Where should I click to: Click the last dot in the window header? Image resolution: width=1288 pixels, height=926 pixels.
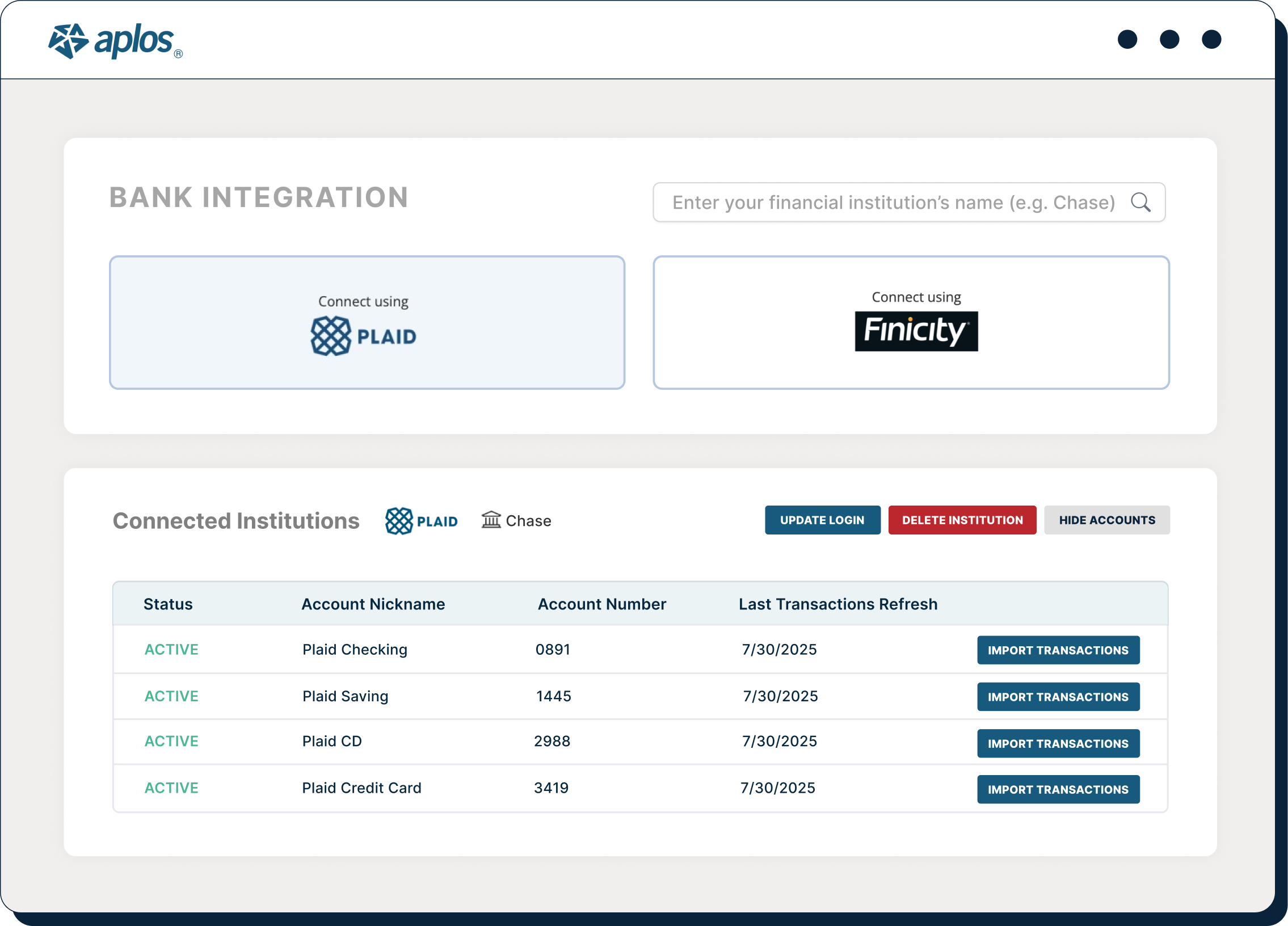(x=1211, y=40)
